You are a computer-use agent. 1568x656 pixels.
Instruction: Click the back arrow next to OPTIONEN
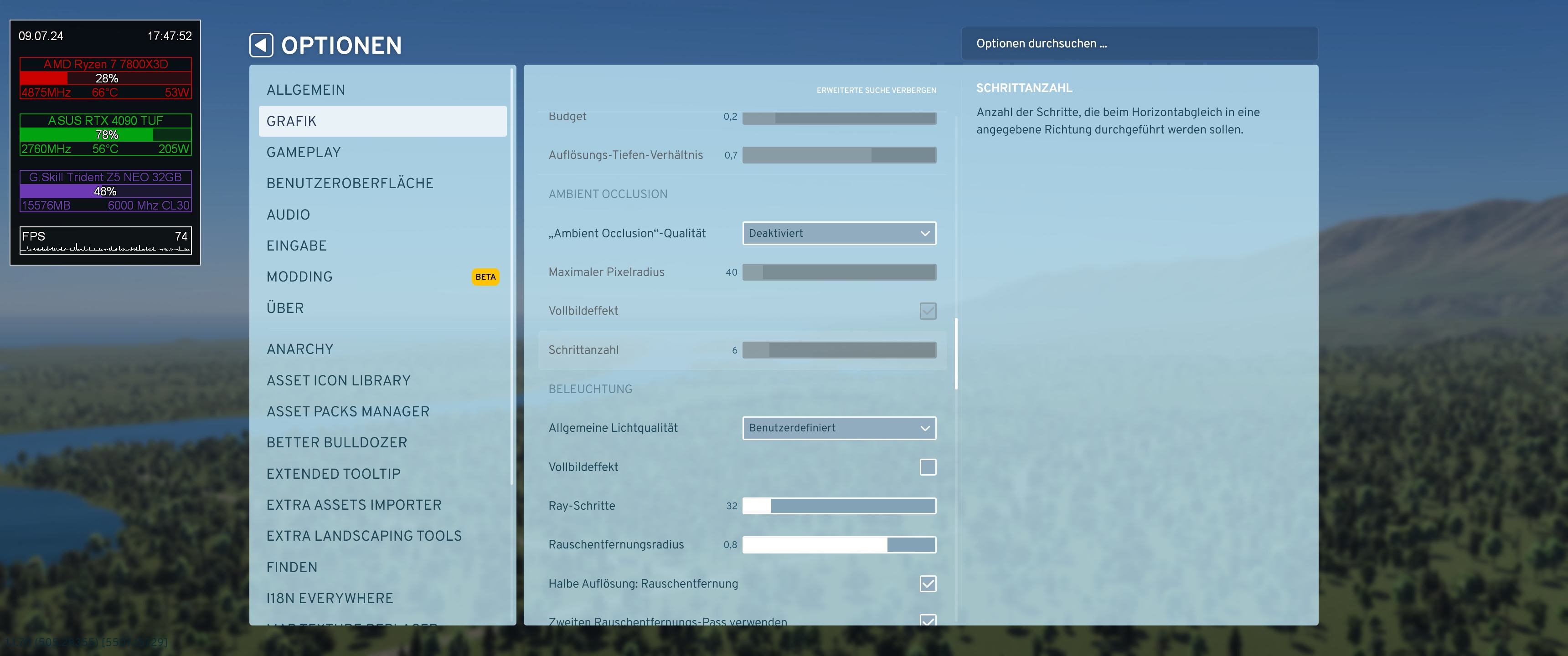261,45
